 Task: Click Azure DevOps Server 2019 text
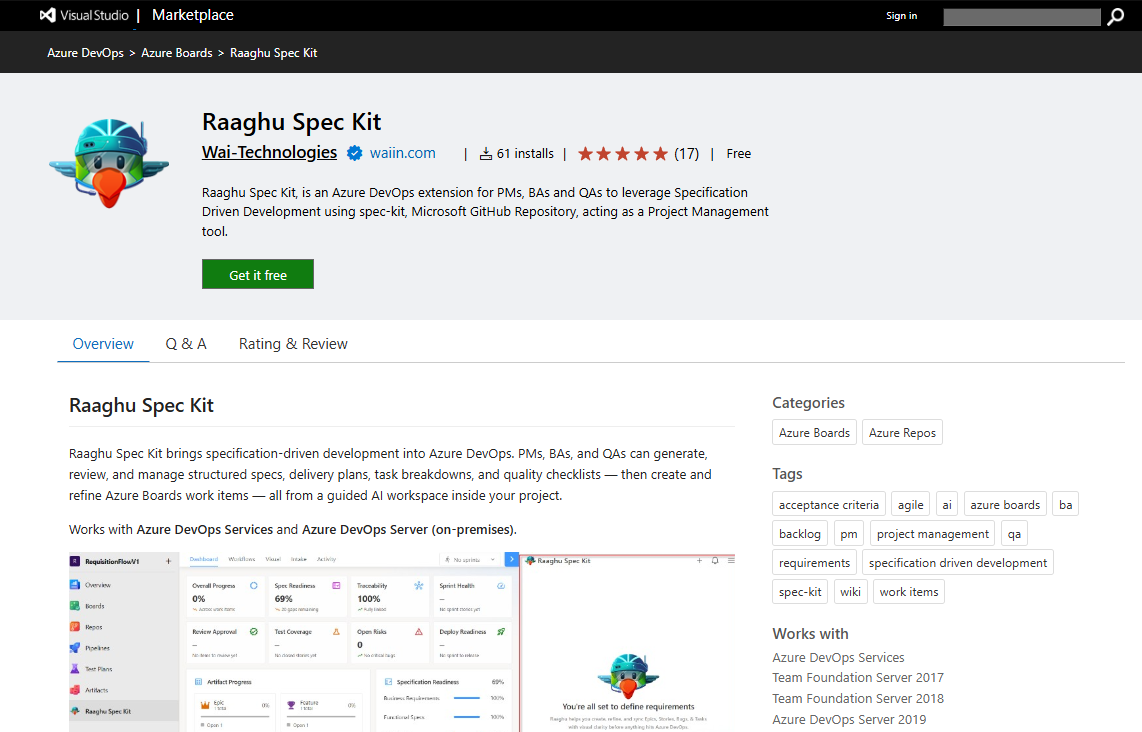click(849, 720)
